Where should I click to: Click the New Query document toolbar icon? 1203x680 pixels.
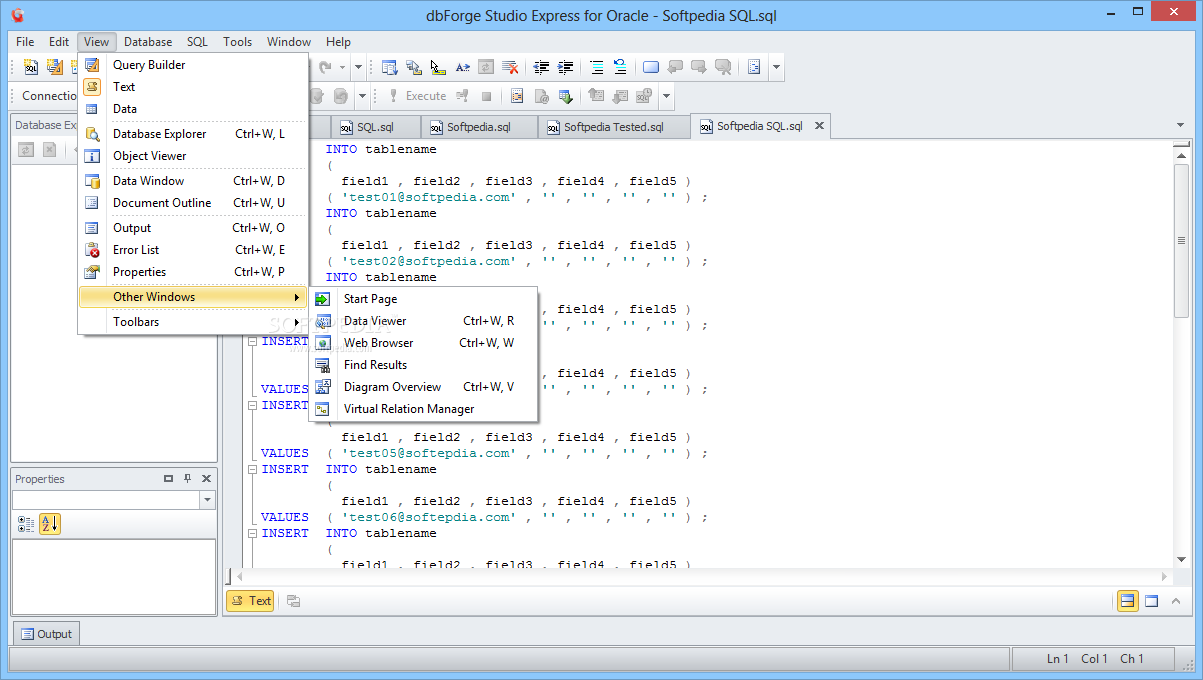54,67
